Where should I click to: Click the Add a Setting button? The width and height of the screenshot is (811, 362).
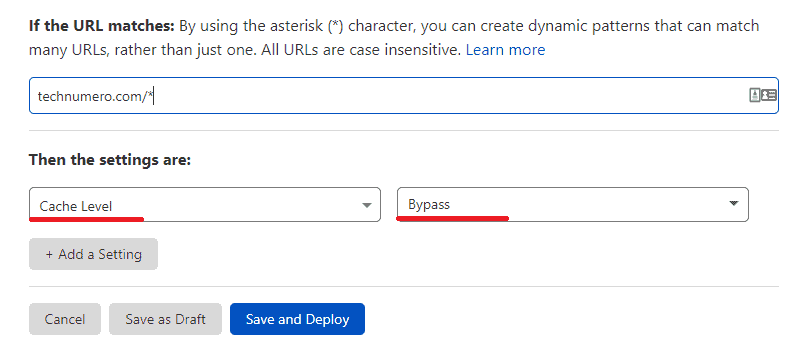point(93,254)
